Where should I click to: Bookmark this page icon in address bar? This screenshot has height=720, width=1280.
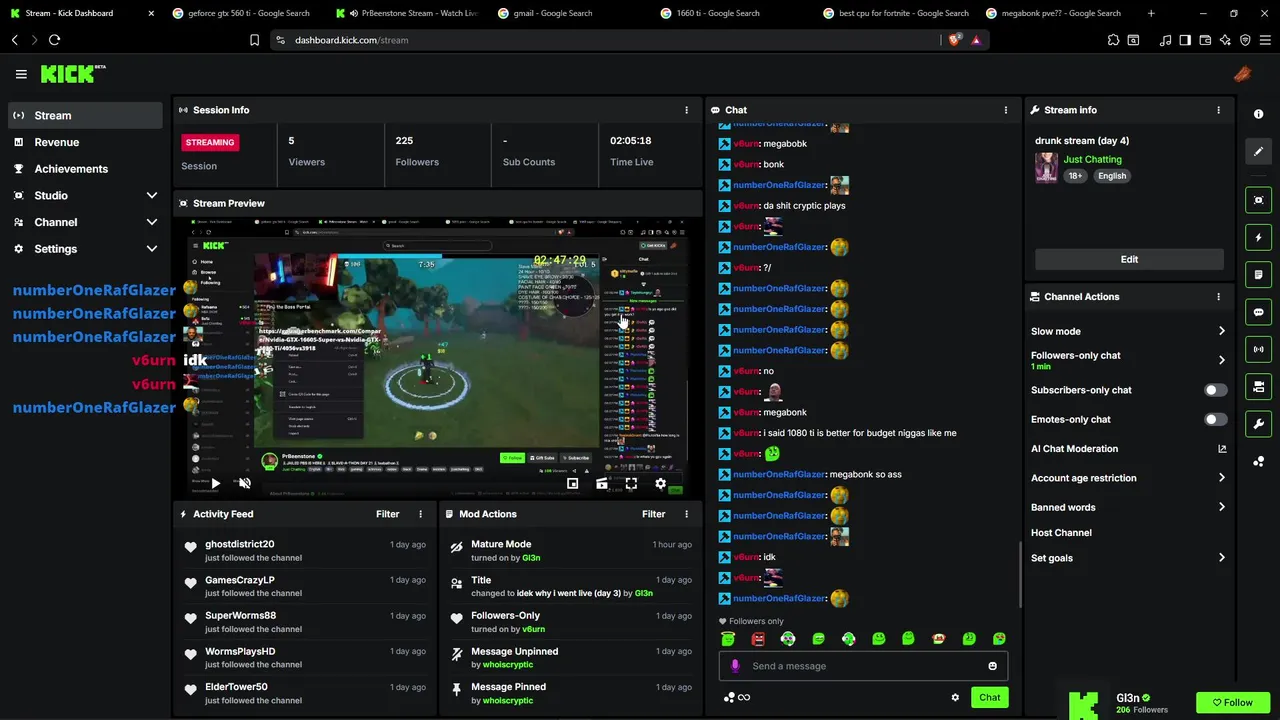(x=254, y=40)
